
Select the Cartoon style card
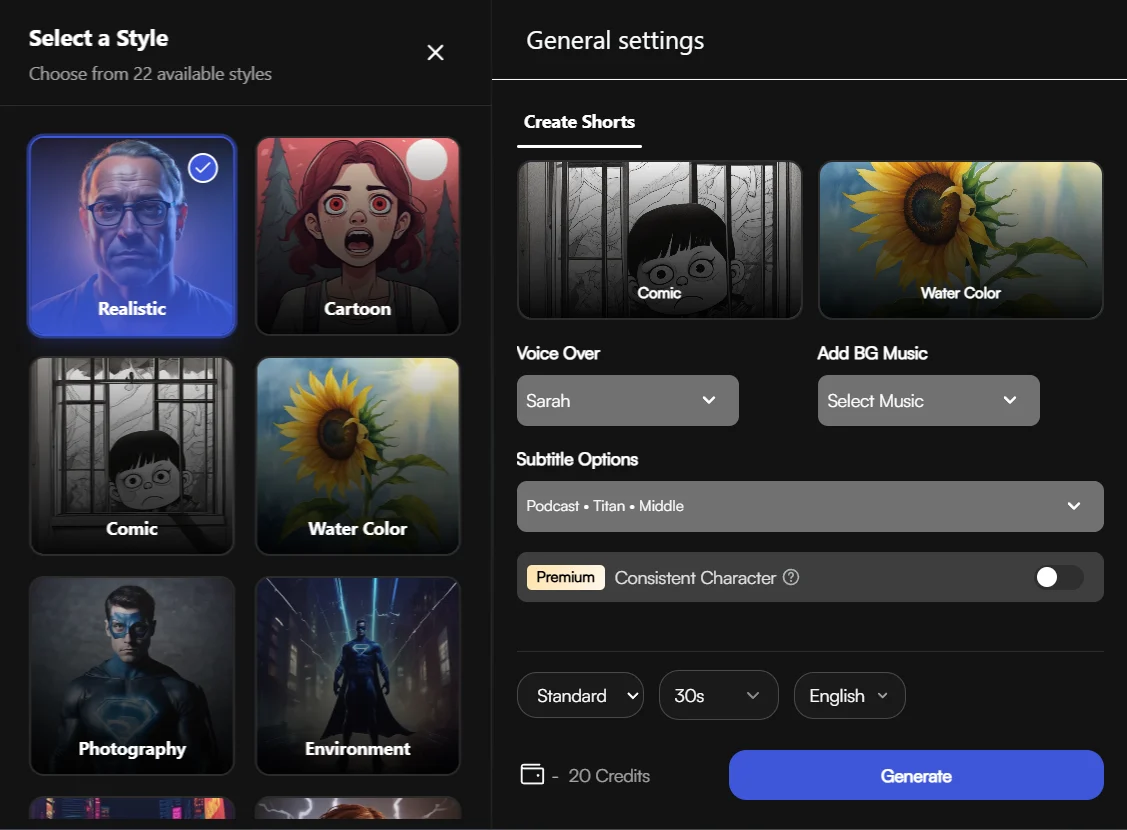point(357,236)
